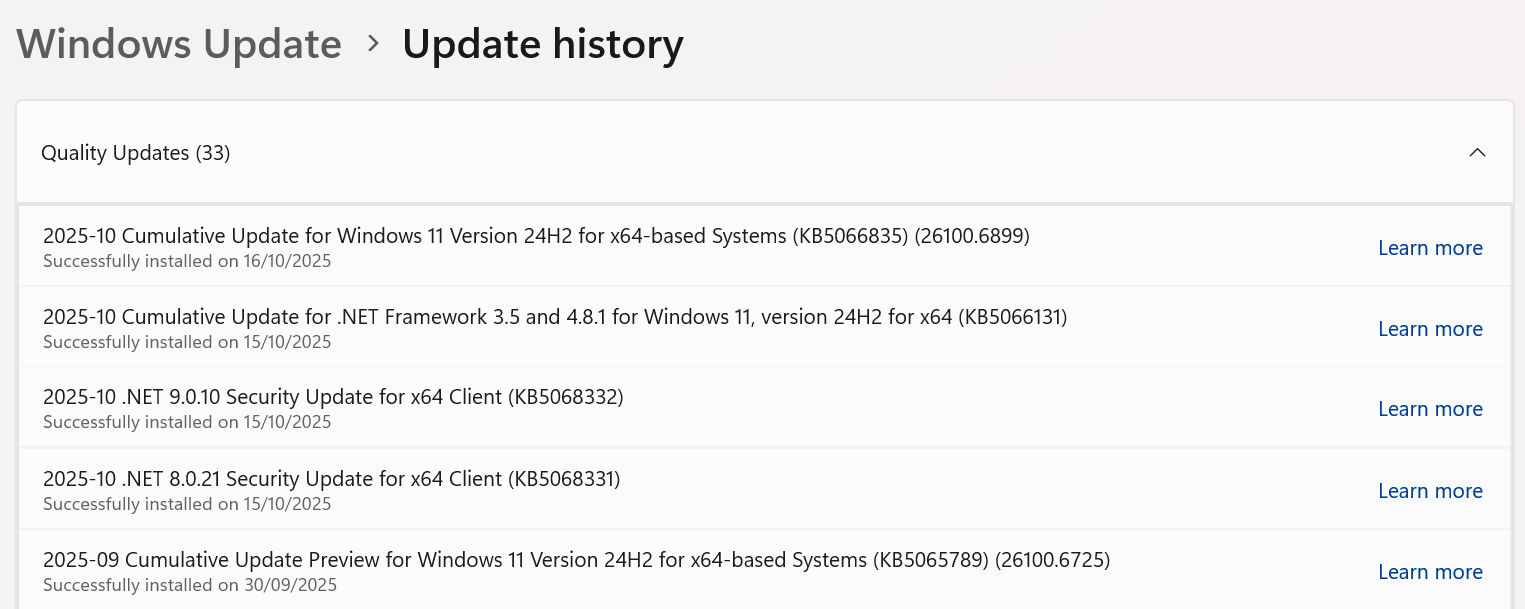The image size is (1525, 609).
Task: Open Learn more for KB5065789 preview update
Action: pos(1430,572)
